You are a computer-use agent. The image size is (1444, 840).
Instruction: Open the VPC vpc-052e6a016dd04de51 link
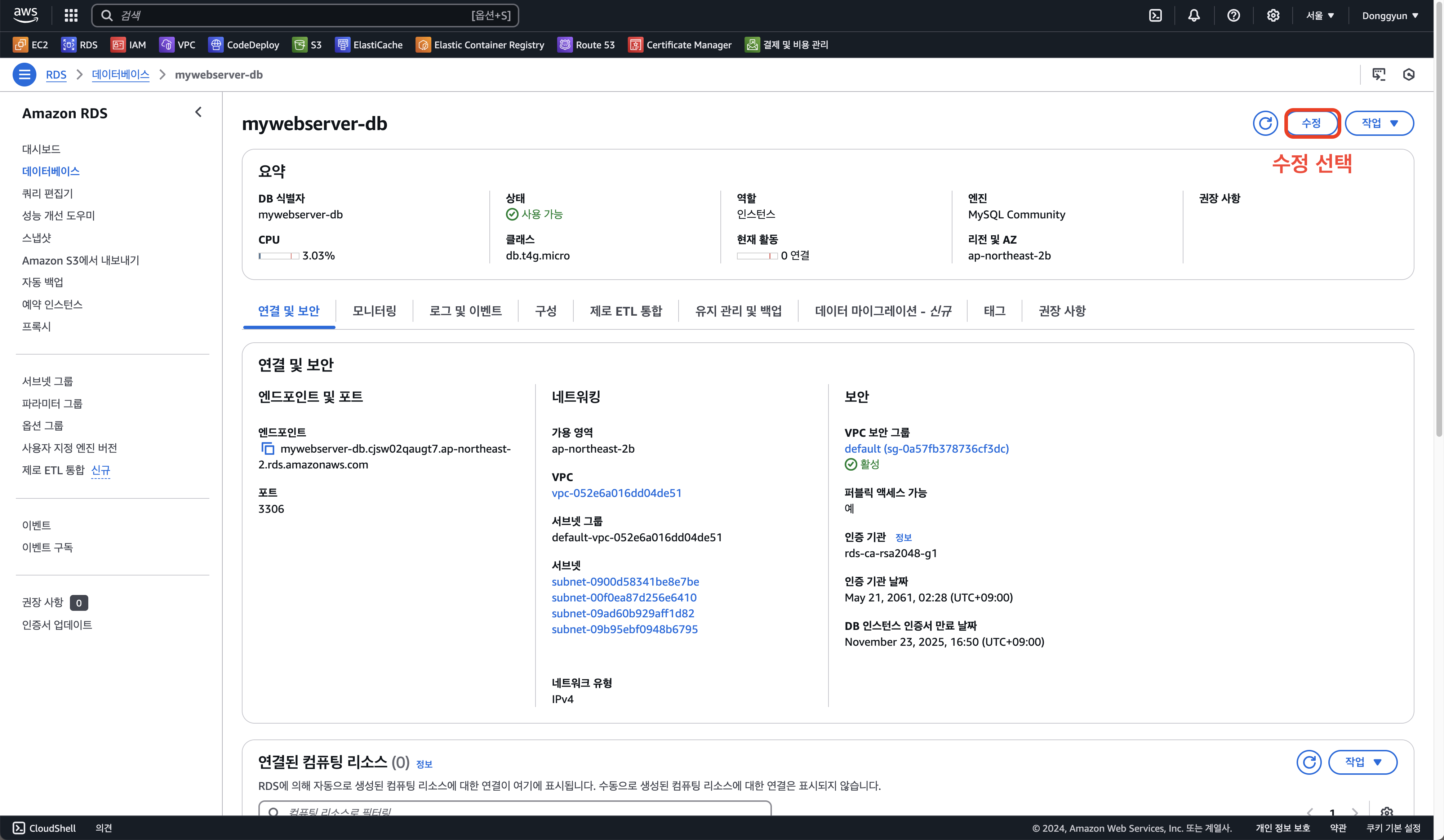pos(617,493)
